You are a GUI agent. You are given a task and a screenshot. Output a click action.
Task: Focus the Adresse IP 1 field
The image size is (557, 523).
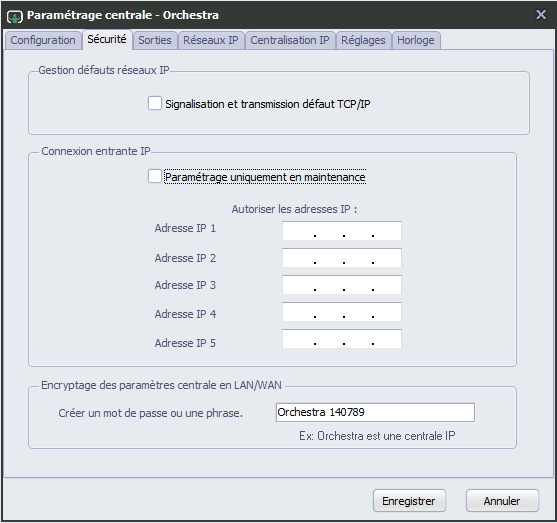(342, 231)
